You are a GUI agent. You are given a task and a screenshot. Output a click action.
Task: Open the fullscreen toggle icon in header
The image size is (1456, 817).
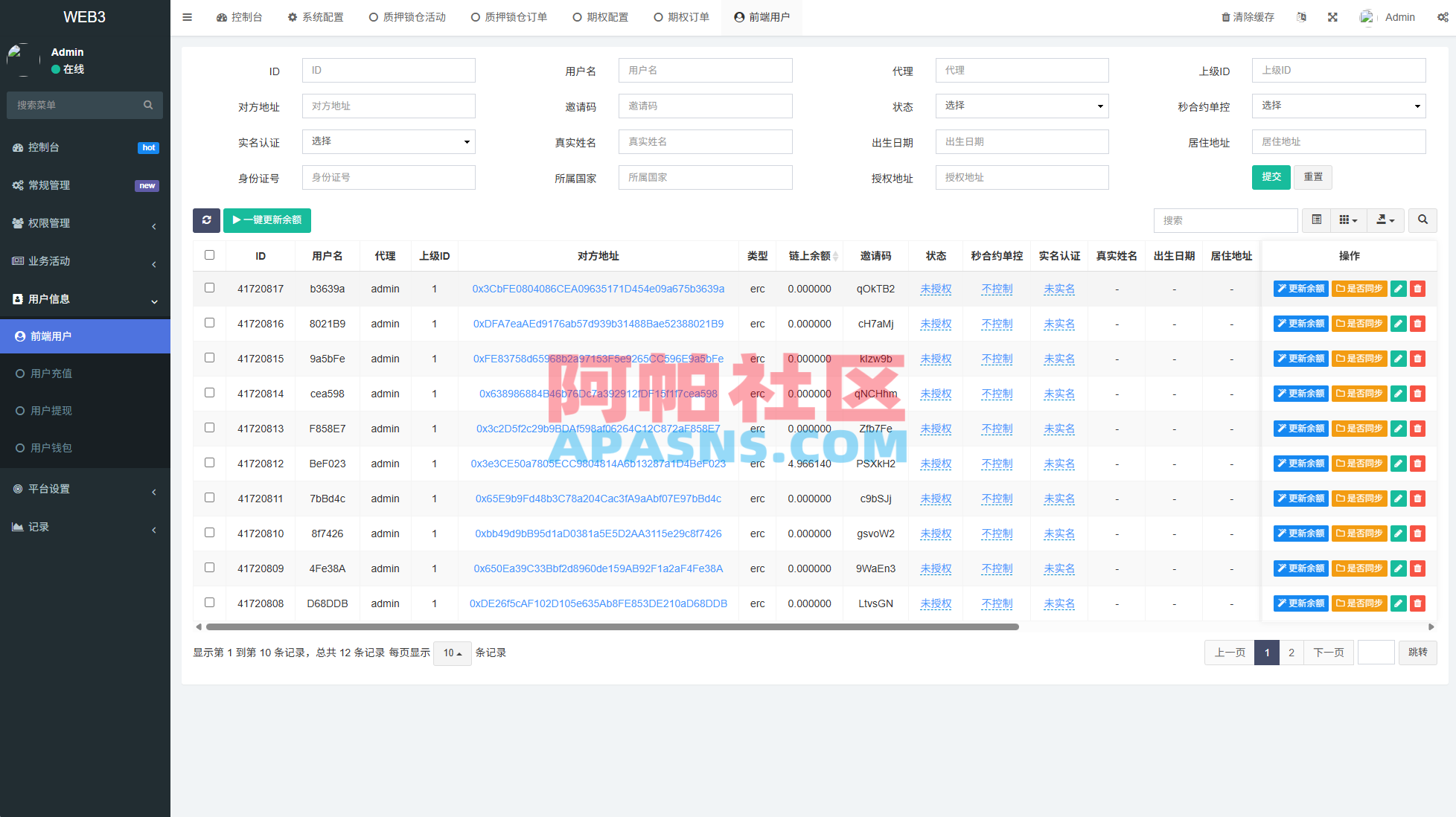[x=1332, y=17]
